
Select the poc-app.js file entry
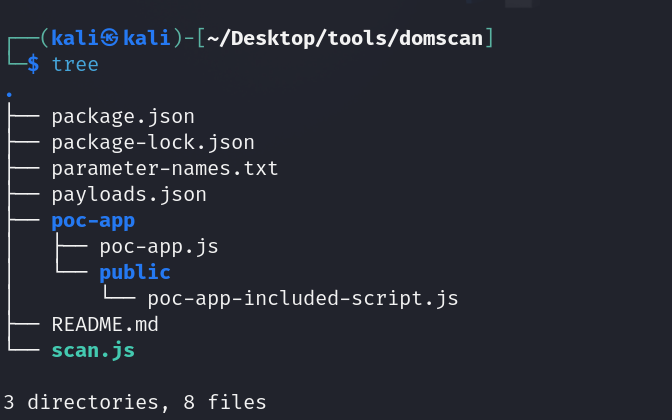[158, 246]
